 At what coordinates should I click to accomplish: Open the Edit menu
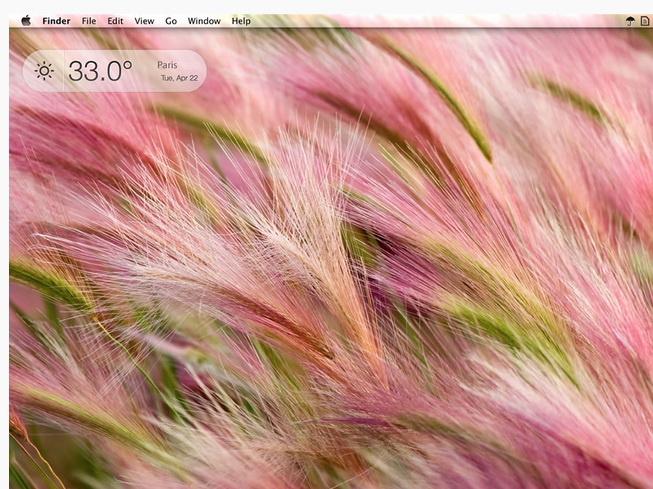(115, 21)
